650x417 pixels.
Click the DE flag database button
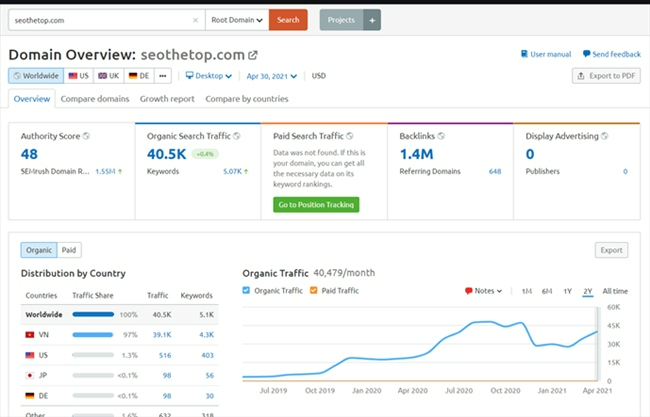pos(139,76)
